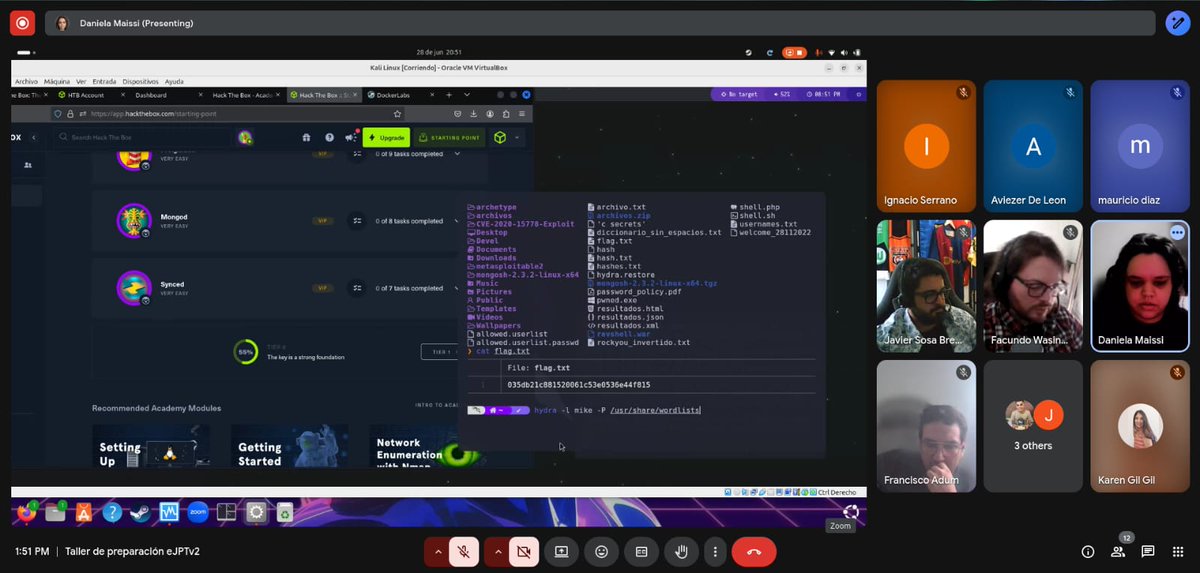Click the Starting Point button
The image size is (1200, 573).
pos(450,137)
